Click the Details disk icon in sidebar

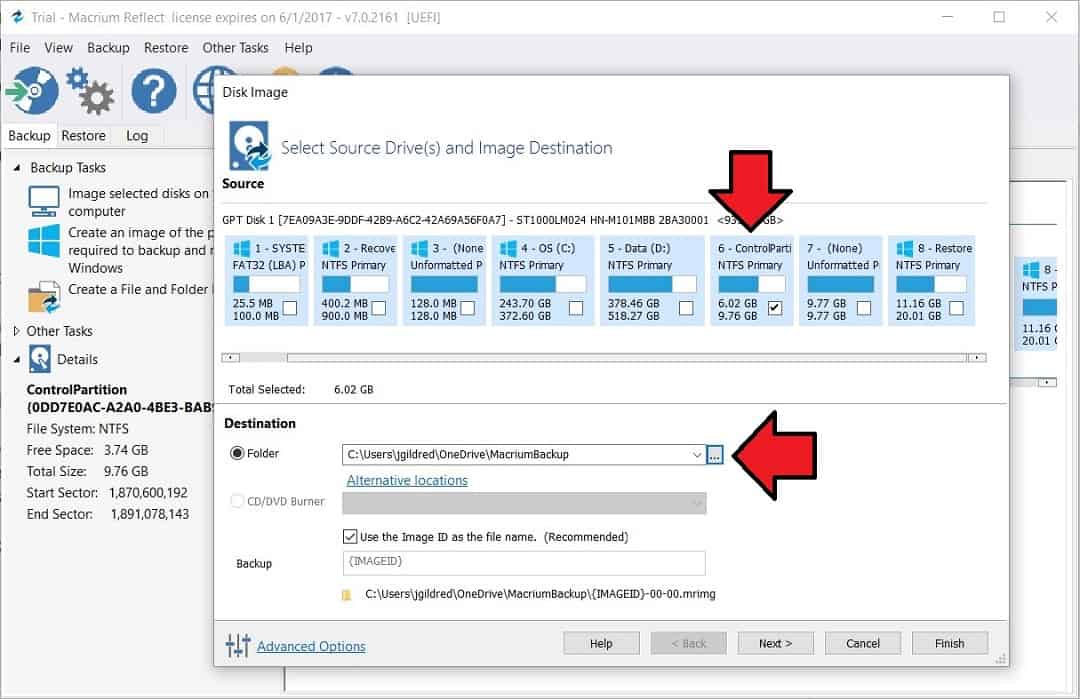click(x=40, y=359)
